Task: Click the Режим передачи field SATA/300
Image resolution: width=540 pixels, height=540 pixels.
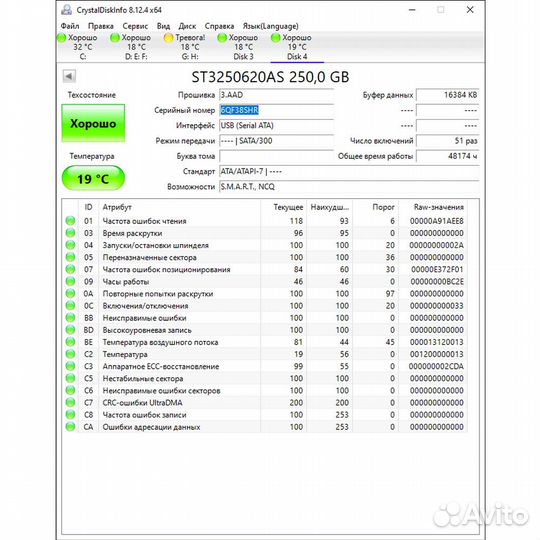Action: pyautogui.click(x=276, y=141)
